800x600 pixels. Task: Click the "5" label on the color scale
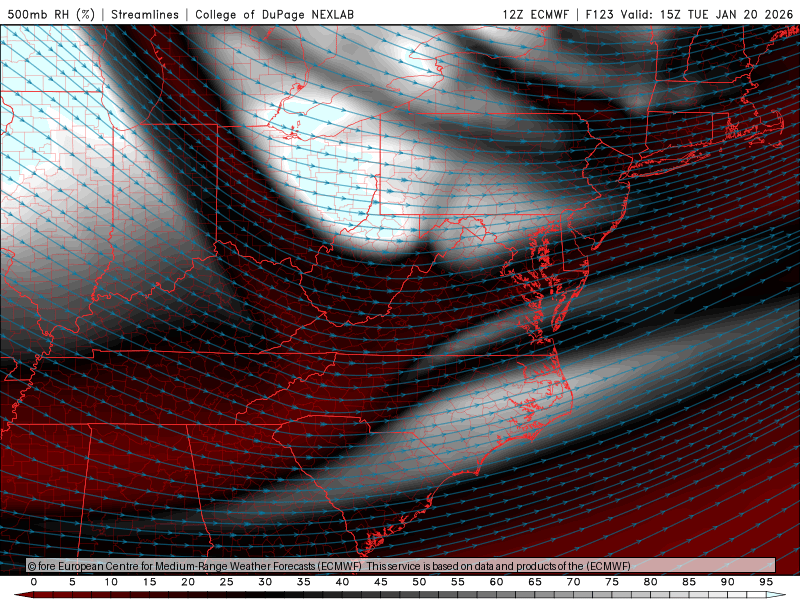[72, 582]
